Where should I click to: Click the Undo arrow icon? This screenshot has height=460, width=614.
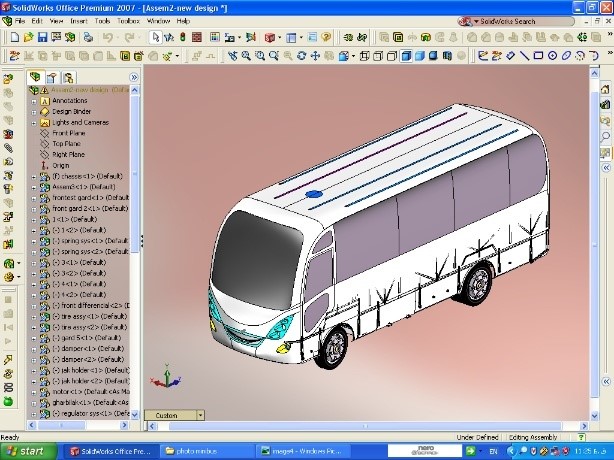tap(107, 38)
